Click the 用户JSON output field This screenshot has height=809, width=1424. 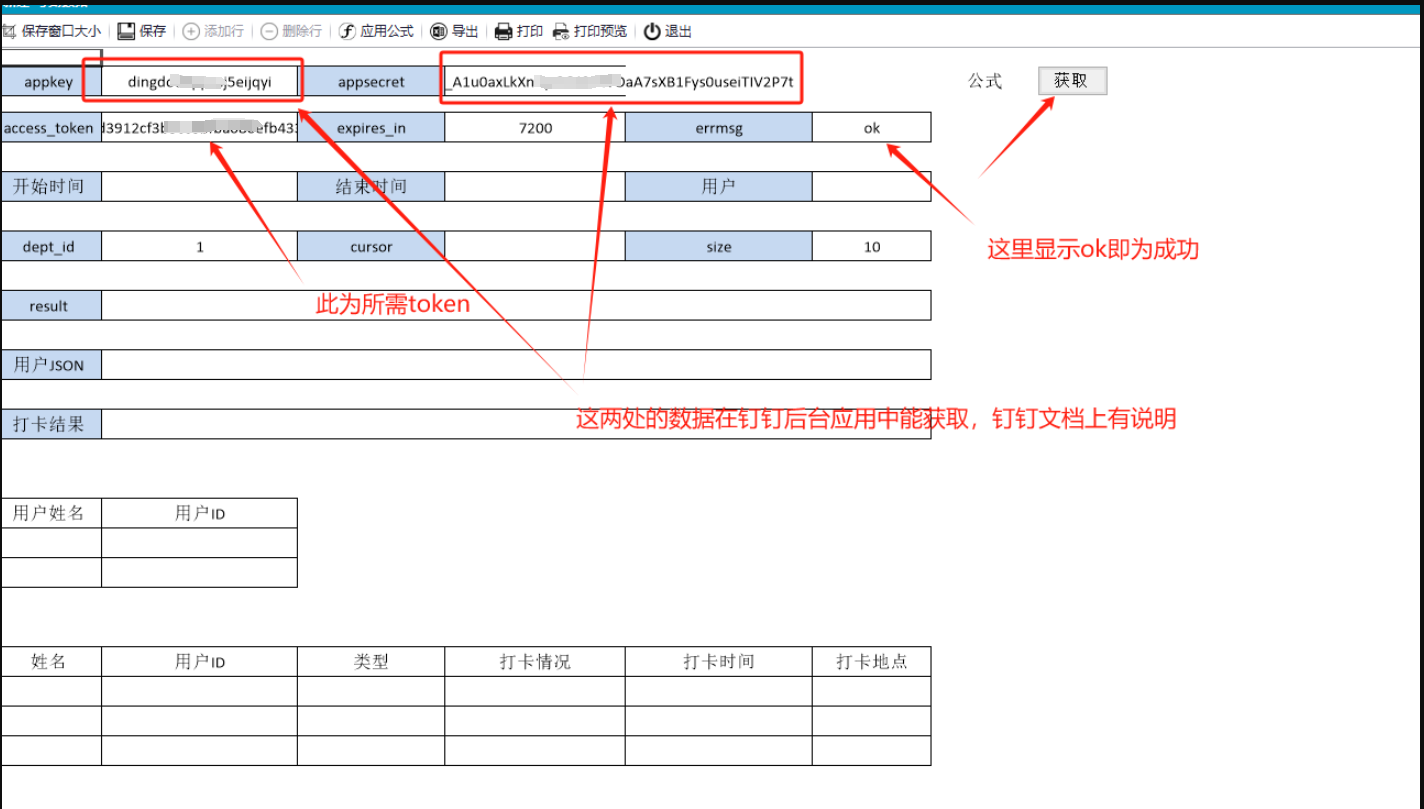[x=515, y=365]
